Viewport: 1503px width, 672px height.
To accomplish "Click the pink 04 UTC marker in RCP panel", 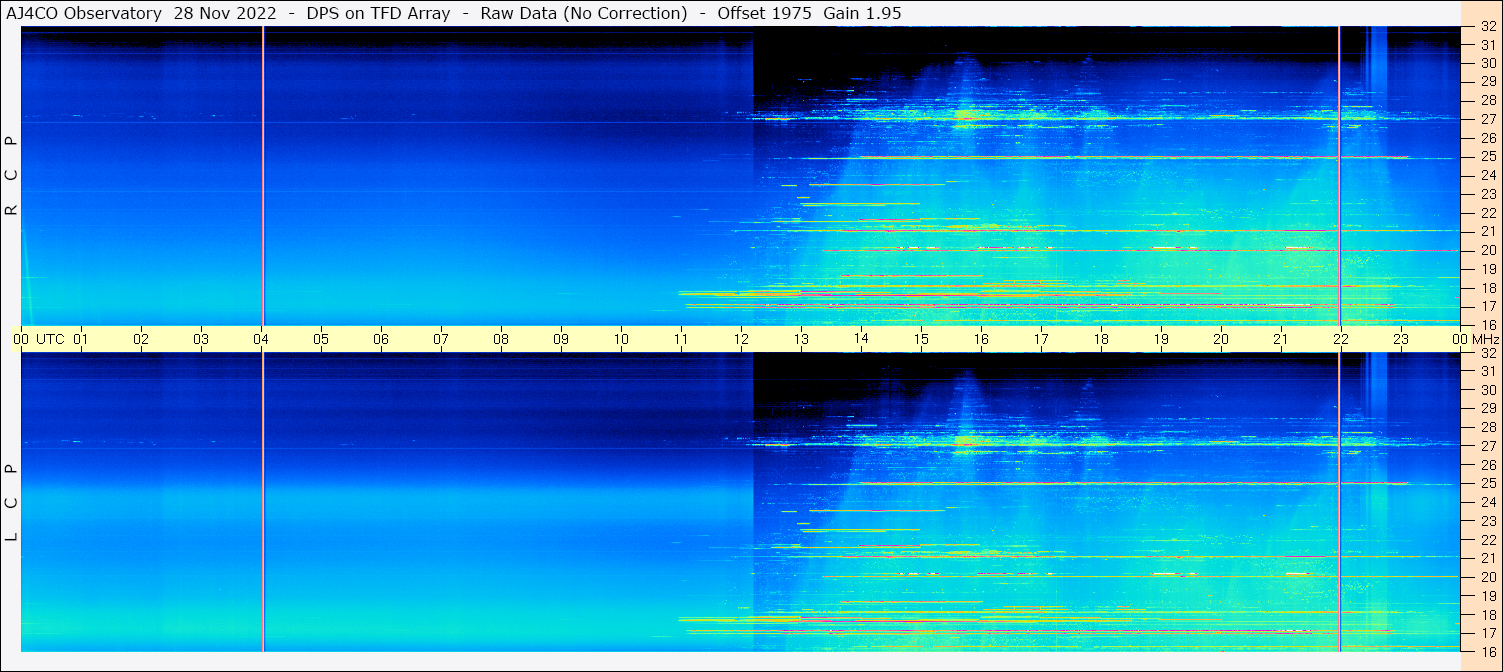I will pyautogui.click(x=262, y=176).
